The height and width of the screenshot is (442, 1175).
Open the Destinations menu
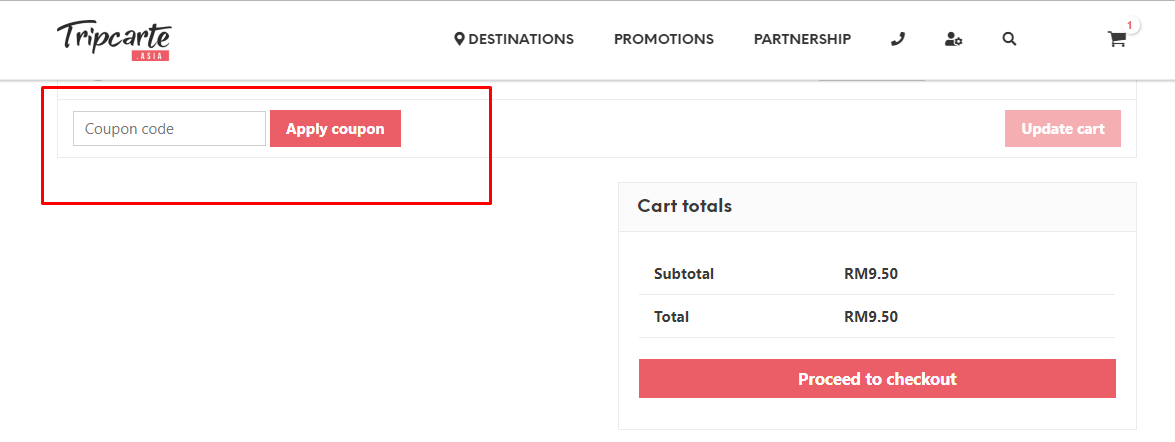(520, 39)
